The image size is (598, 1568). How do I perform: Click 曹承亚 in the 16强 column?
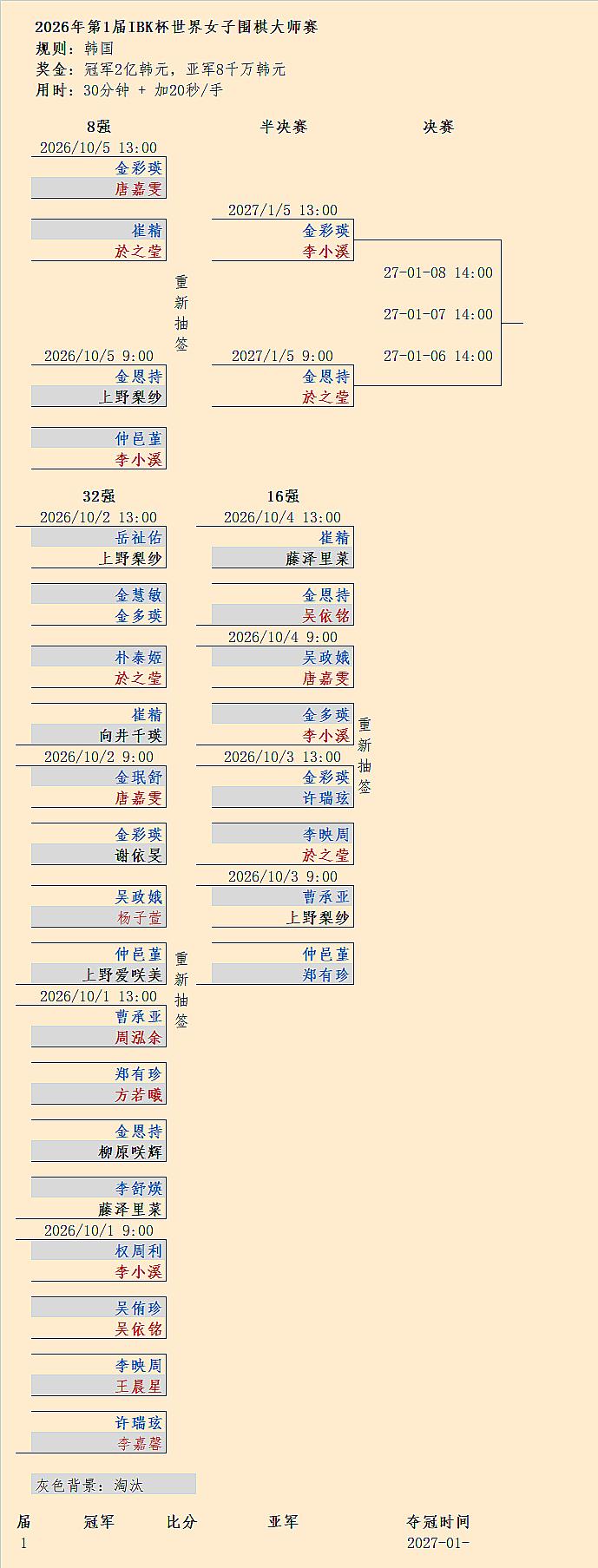[326, 897]
